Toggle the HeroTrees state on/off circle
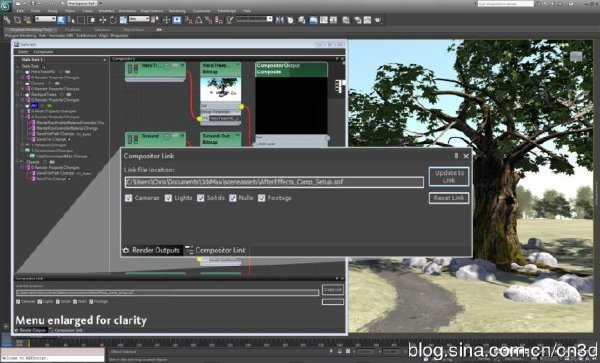The height and width of the screenshot is (363, 600). pyautogui.click(x=60, y=72)
